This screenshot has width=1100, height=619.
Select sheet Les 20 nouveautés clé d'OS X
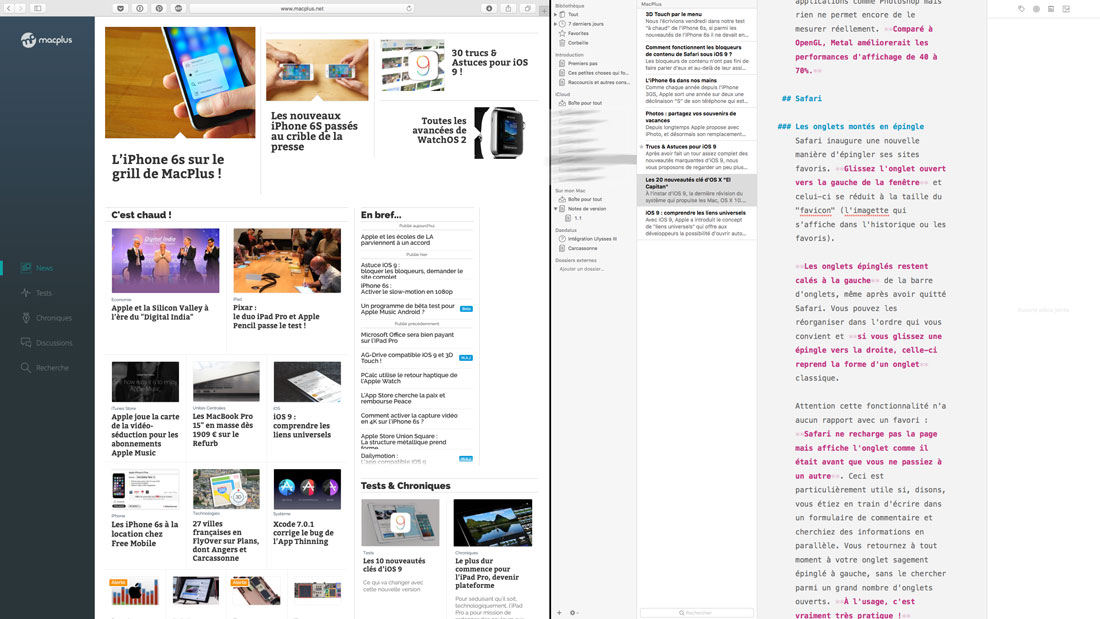coord(697,189)
